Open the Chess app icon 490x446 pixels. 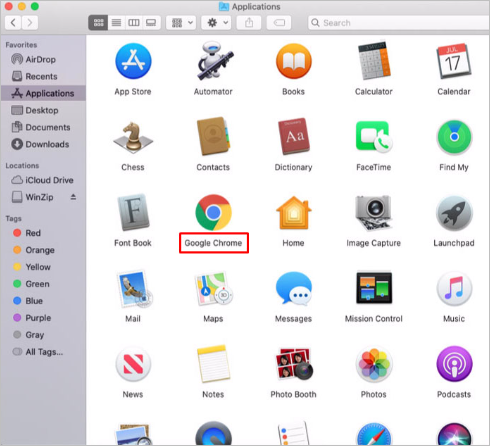point(133,138)
